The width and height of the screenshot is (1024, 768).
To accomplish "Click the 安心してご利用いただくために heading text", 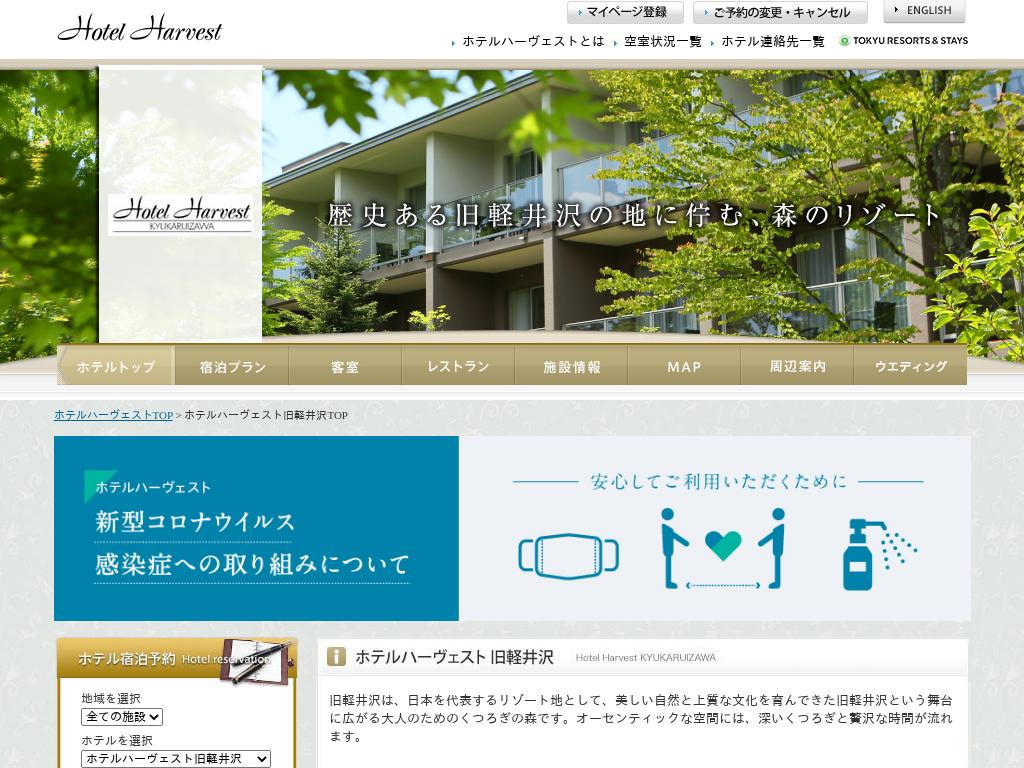I will tap(718, 481).
